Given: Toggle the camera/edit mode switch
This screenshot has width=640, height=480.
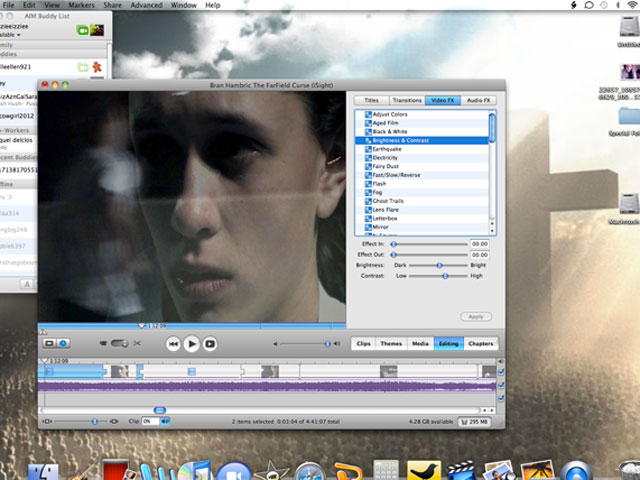Looking at the screenshot, I should 119,344.
